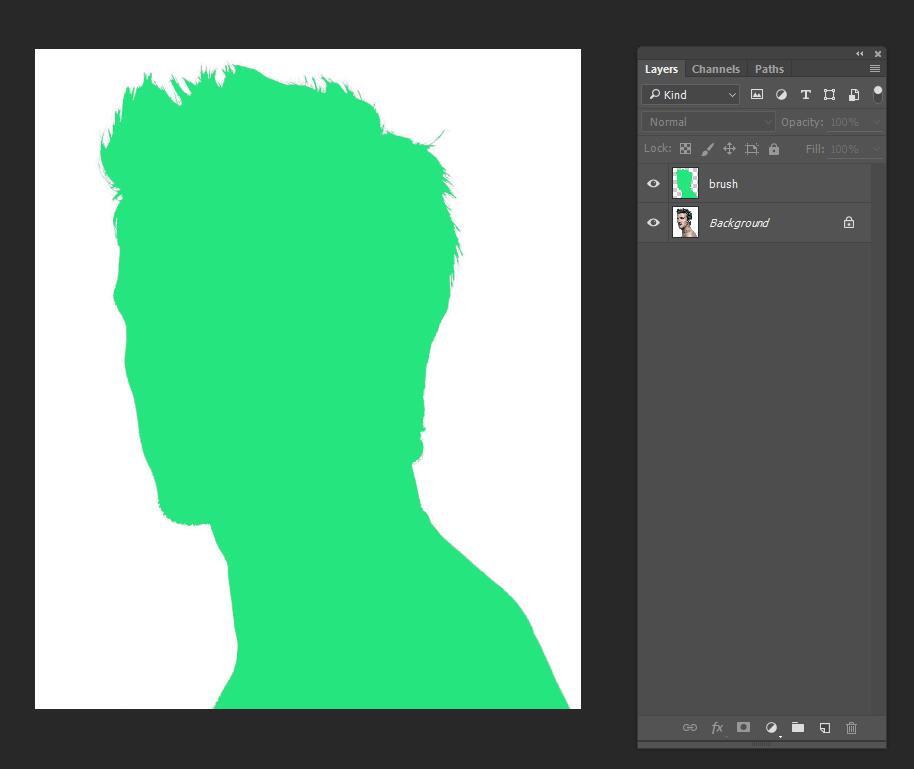Filter layers by smart object type
Image resolution: width=914 pixels, height=769 pixels.
tap(853, 95)
